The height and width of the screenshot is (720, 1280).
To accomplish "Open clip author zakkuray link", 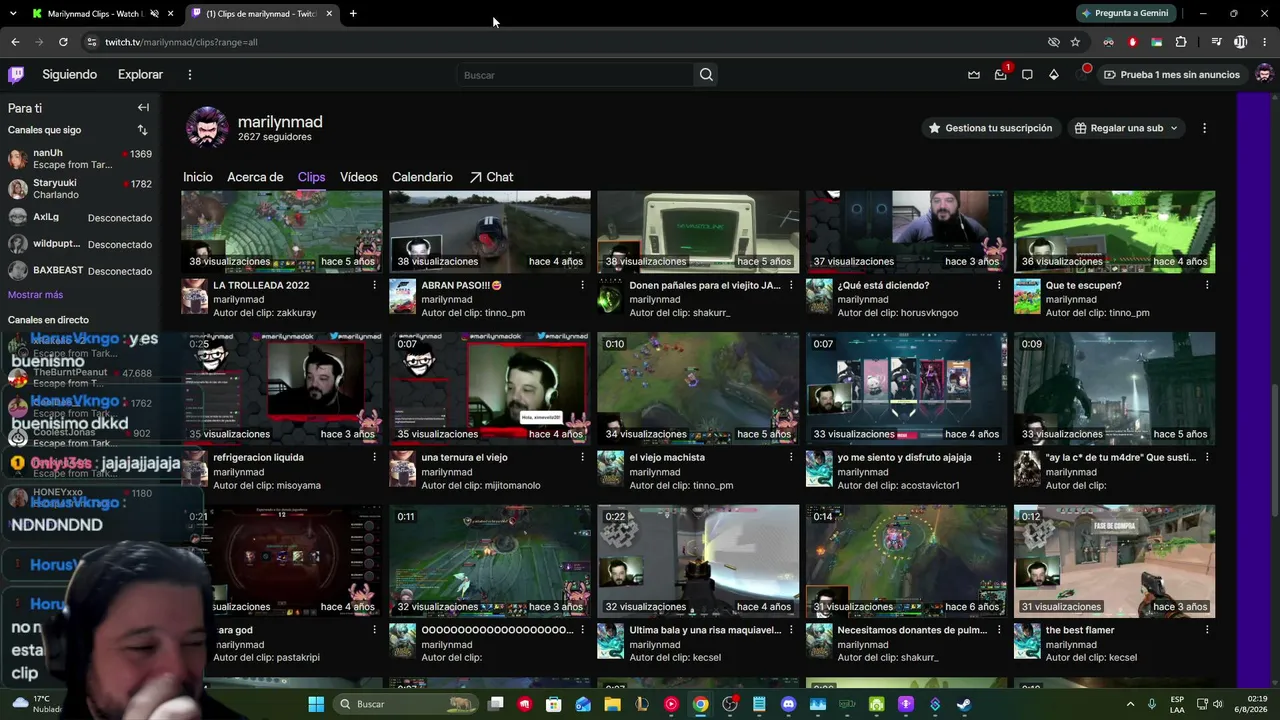I will 296,313.
